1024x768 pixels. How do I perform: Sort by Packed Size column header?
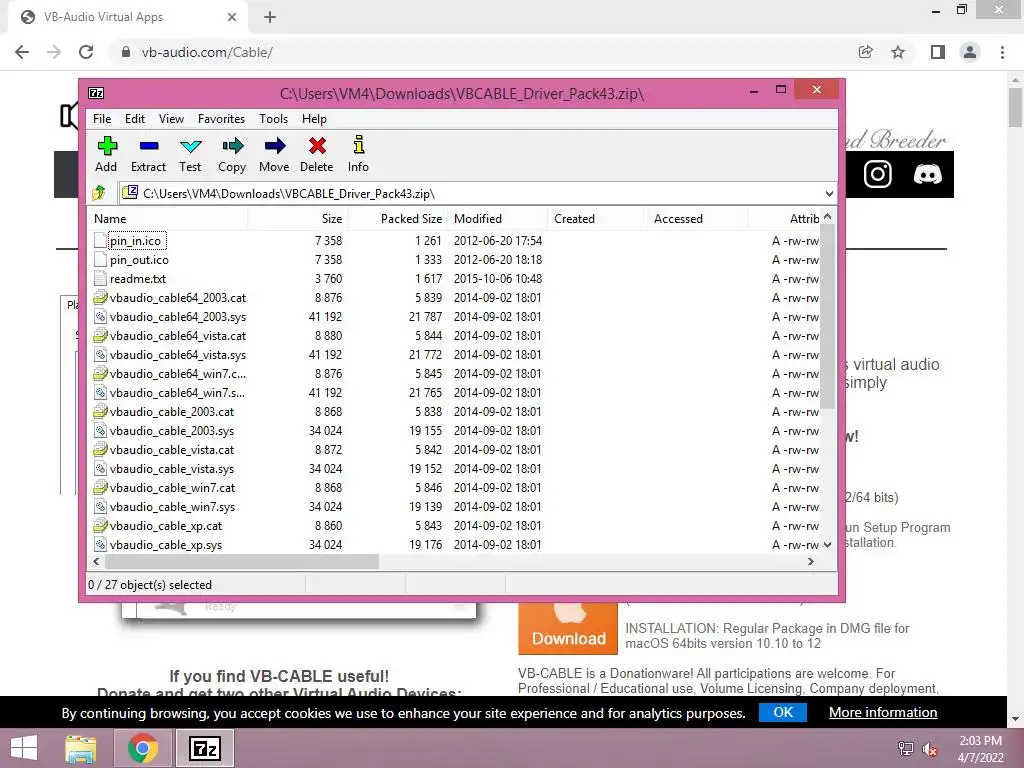[x=397, y=219]
